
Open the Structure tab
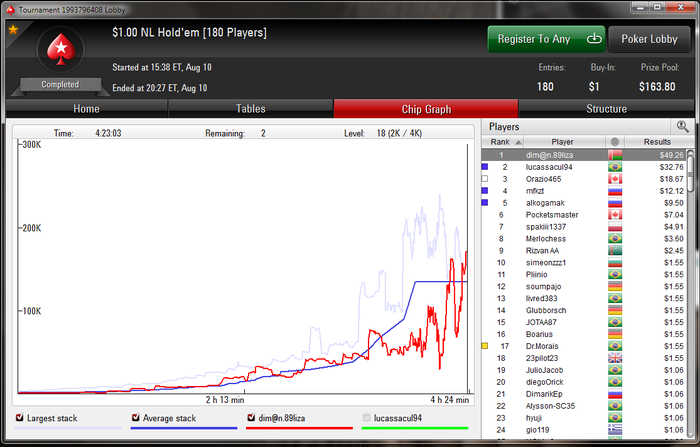606,109
